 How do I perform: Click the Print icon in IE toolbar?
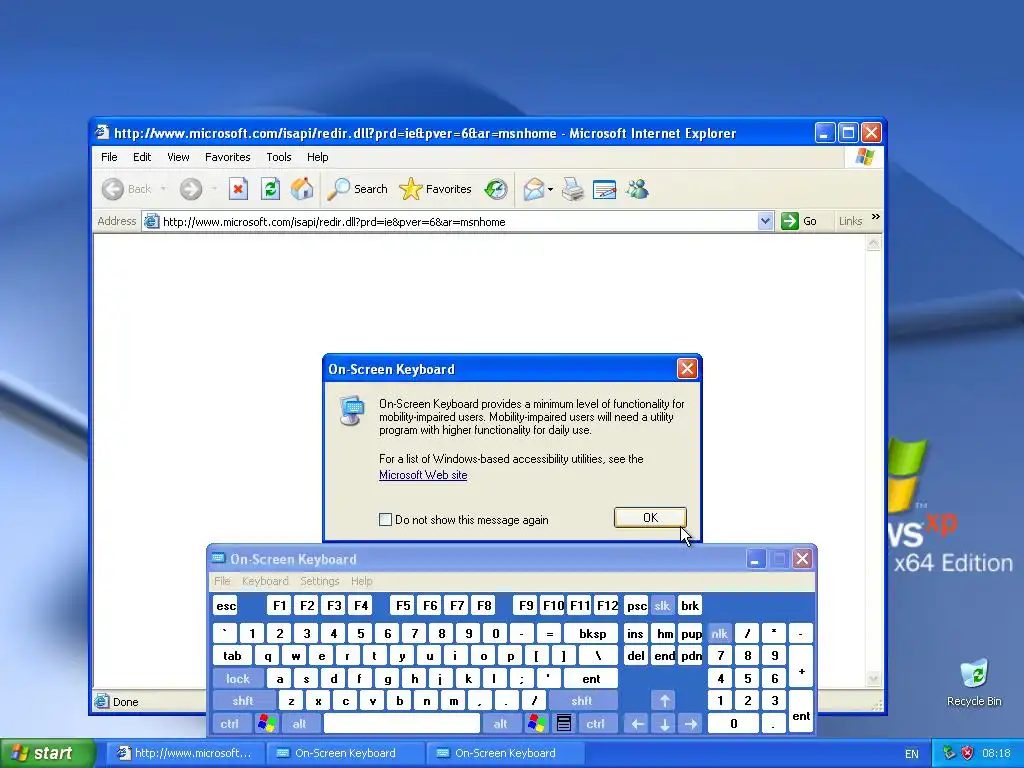(x=573, y=189)
